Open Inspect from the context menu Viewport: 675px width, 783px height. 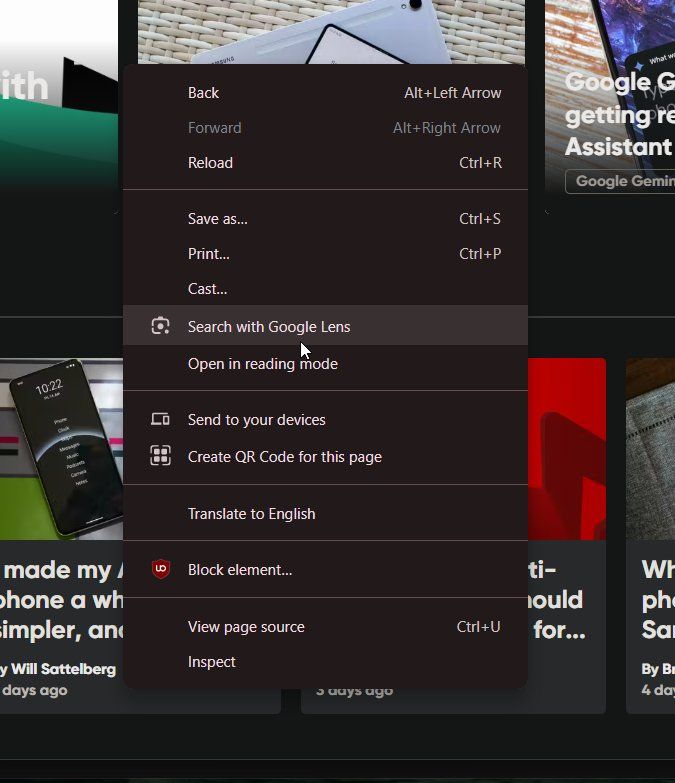[325, 661]
